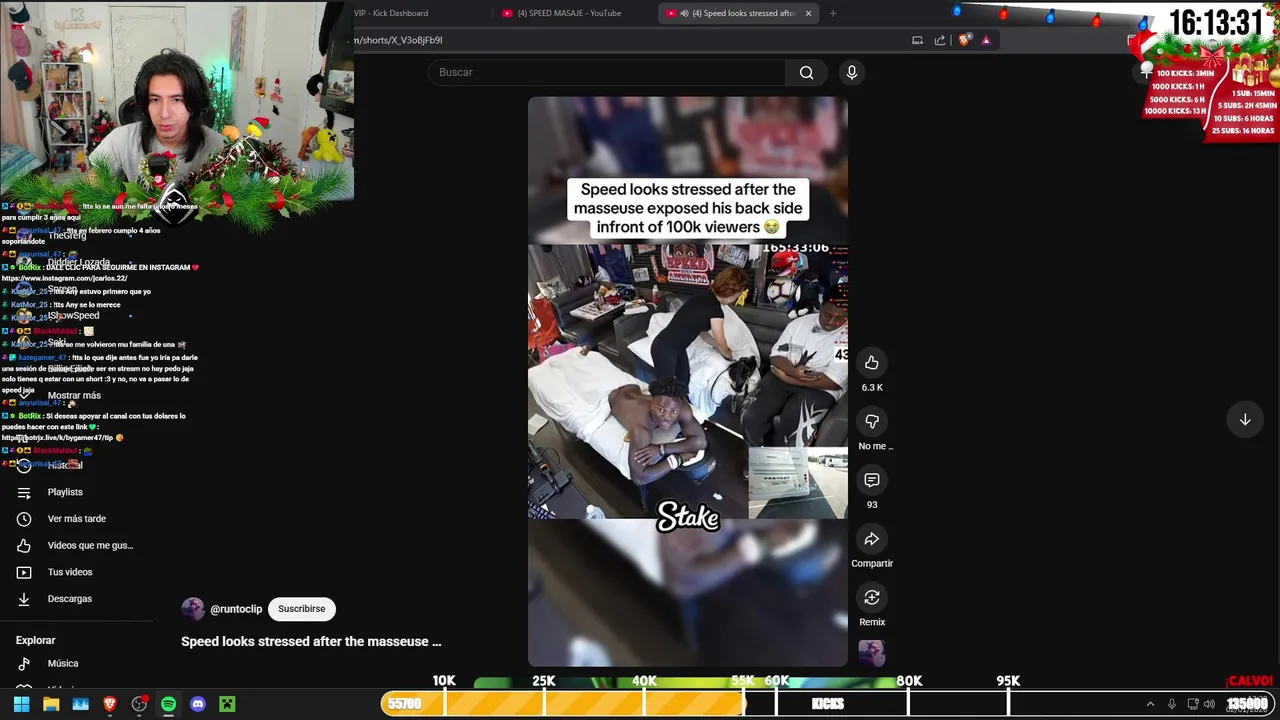This screenshot has width=1280, height=720.
Task: Search with the magnifying glass button
Action: (806, 72)
